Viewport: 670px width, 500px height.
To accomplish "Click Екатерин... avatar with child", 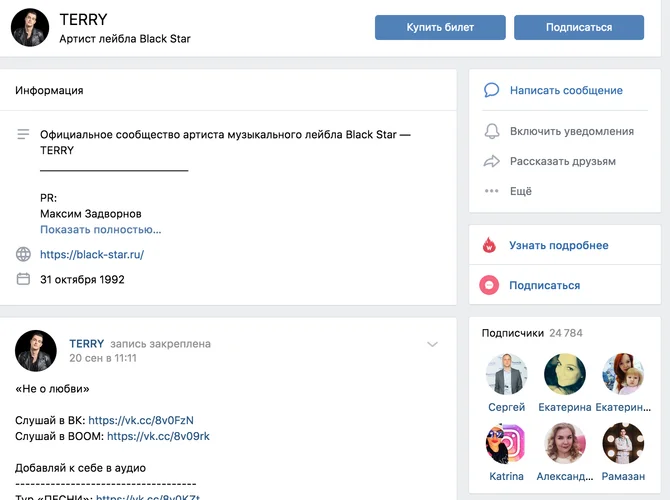I will pyautogui.click(x=623, y=374).
